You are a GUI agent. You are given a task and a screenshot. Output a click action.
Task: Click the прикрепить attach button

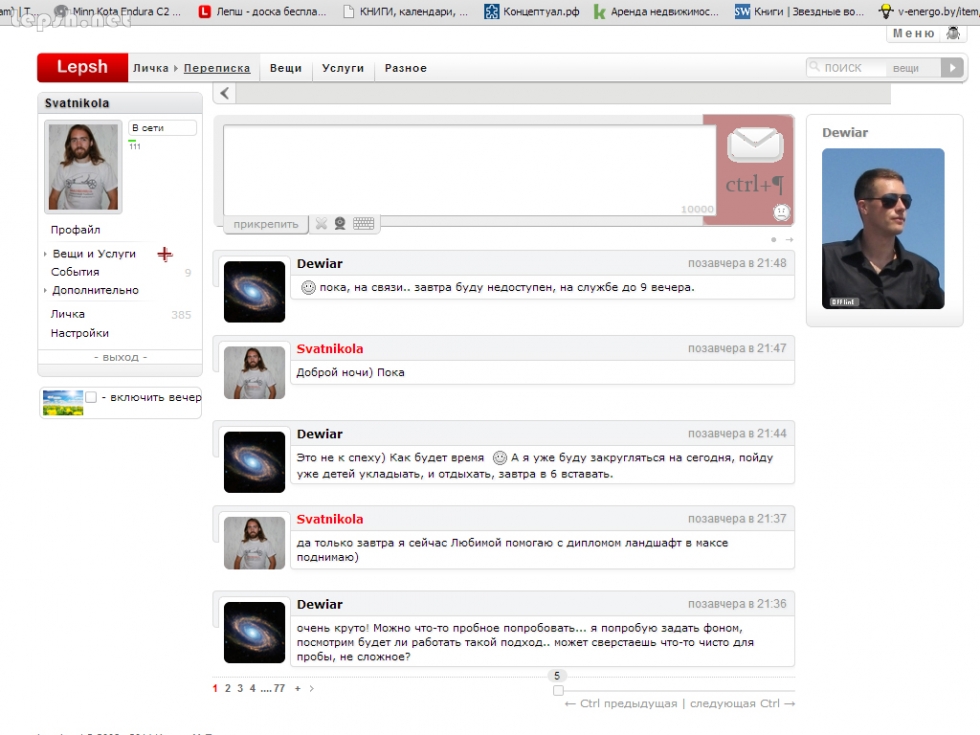[266, 225]
